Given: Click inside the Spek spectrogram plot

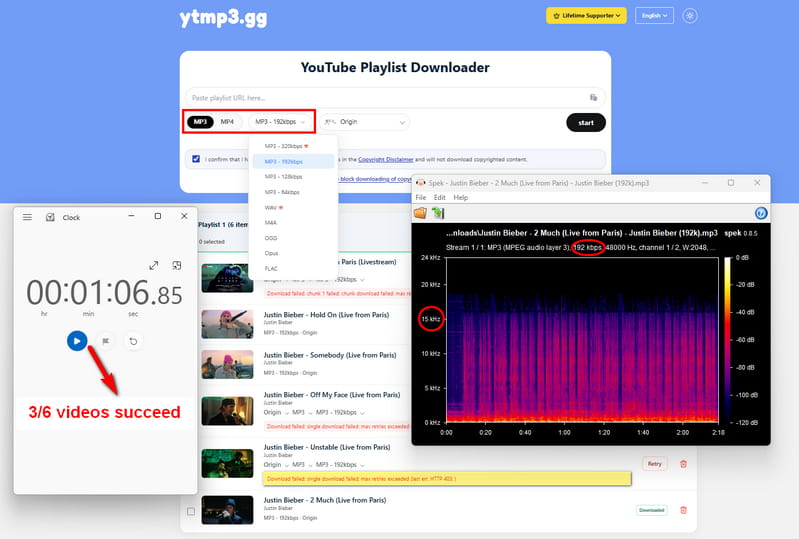Looking at the screenshot, I should click(582, 340).
